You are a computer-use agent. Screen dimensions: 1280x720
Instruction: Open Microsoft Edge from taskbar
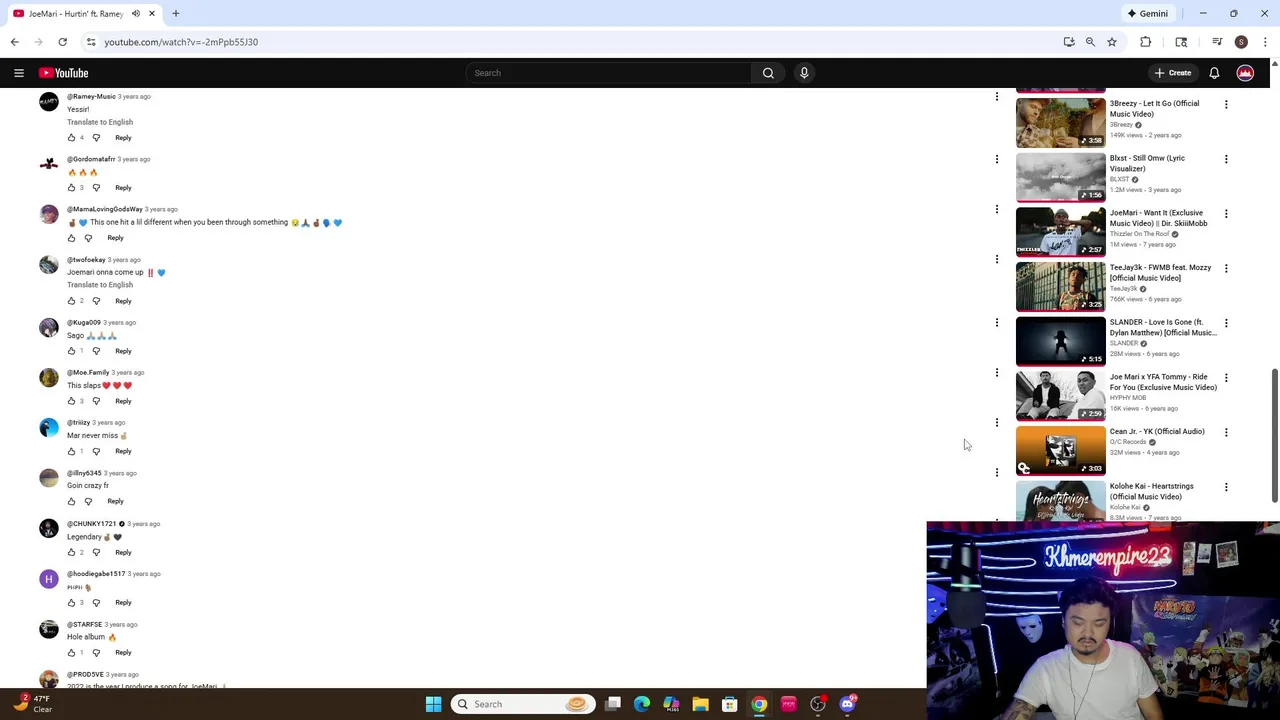point(642,704)
